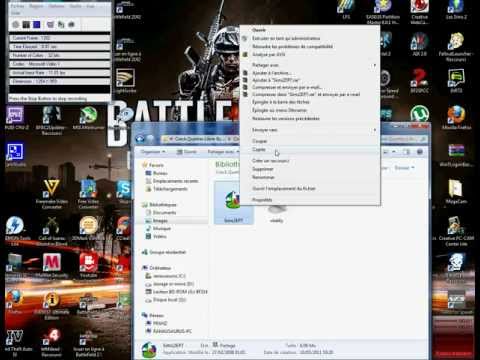480x360 pixels.
Task: Select the BFBC2Updater Raccourci desktop icon
Action: tap(51, 121)
